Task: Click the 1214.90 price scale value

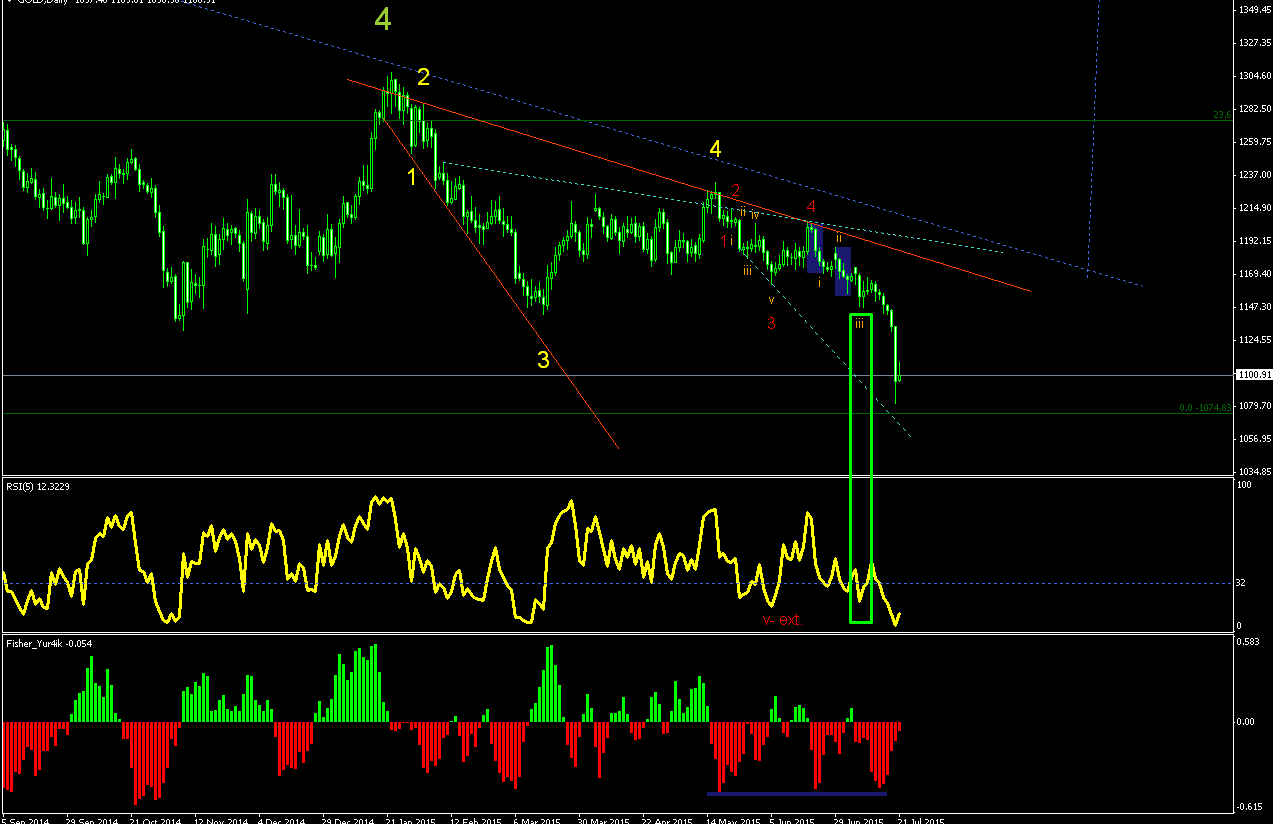Action: click(x=1254, y=208)
